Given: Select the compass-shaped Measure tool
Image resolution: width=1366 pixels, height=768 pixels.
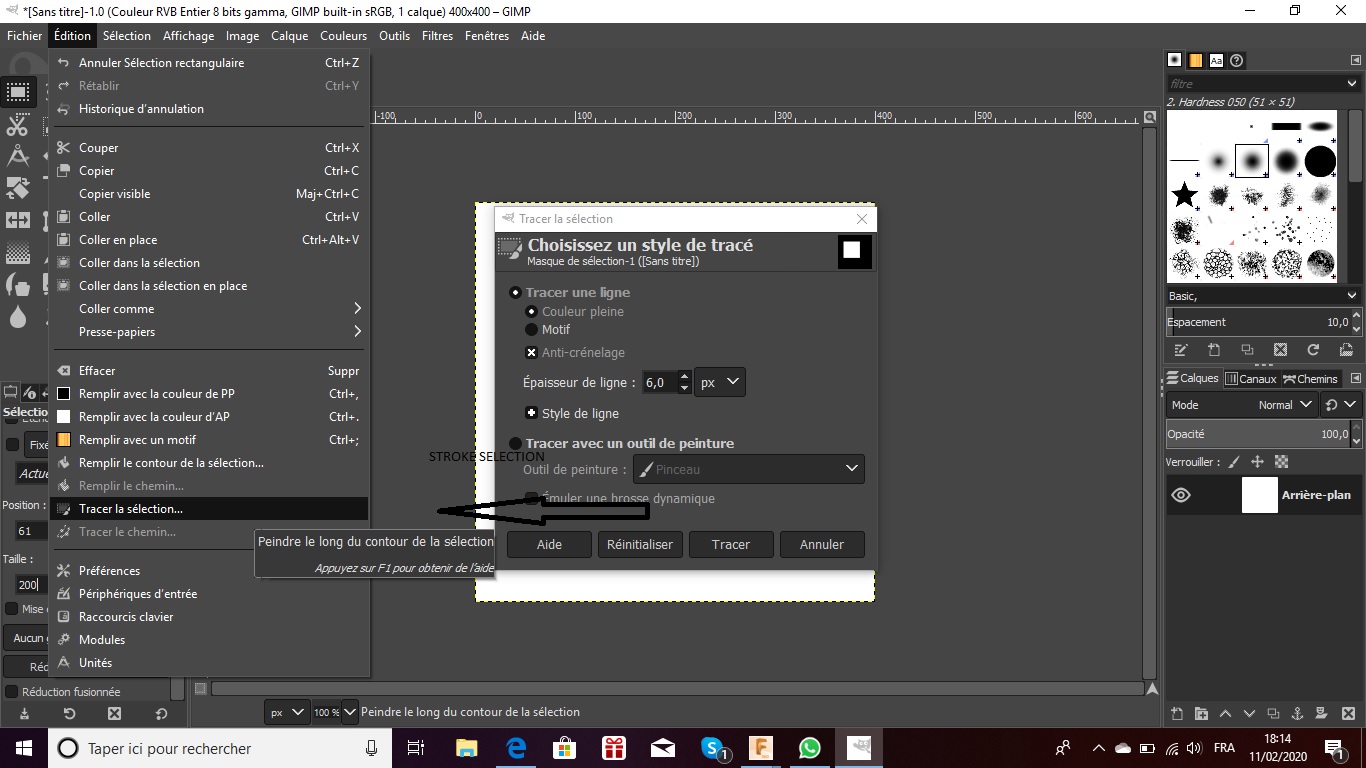Looking at the screenshot, I should (18, 156).
